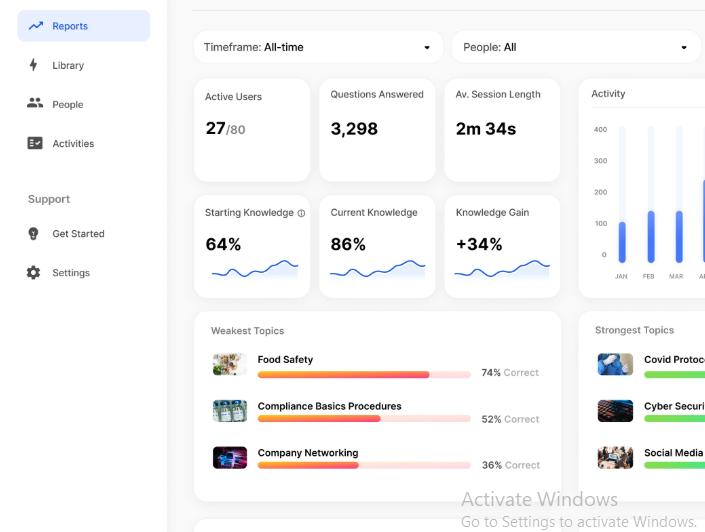Viewport: 705px width, 532px height.
Task: Select the Av. Session Length card
Action: (x=502, y=130)
